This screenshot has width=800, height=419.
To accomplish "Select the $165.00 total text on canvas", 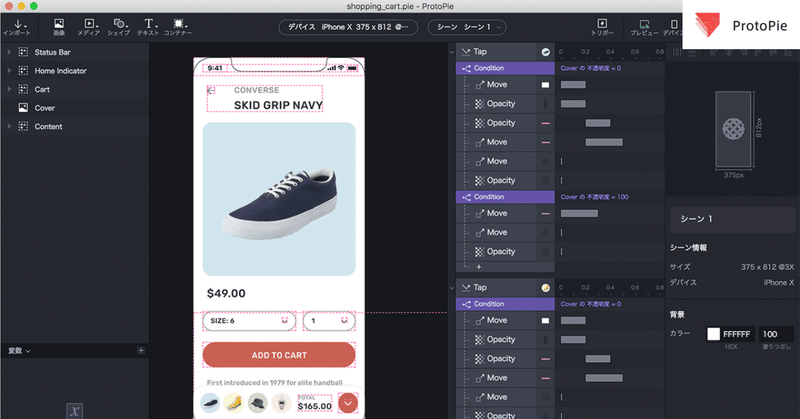I will point(315,406).
